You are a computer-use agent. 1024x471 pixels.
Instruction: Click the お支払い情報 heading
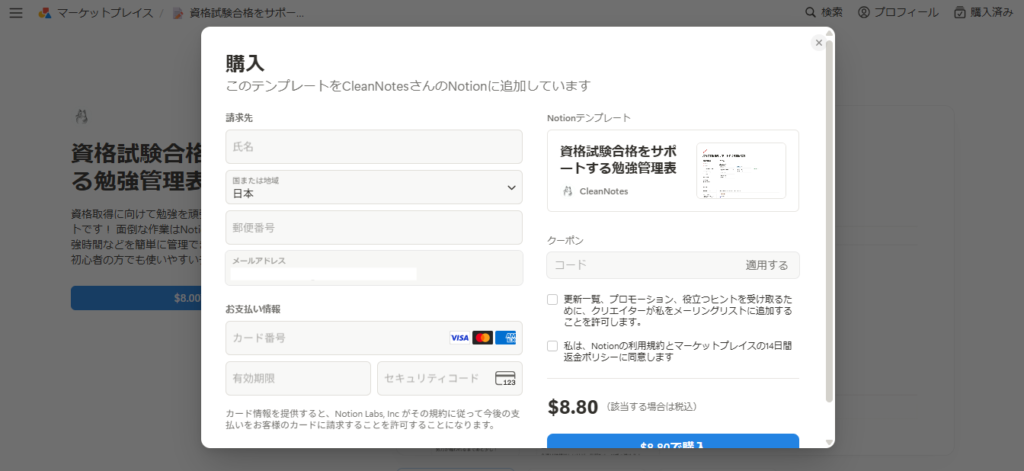tap(253, 309)
